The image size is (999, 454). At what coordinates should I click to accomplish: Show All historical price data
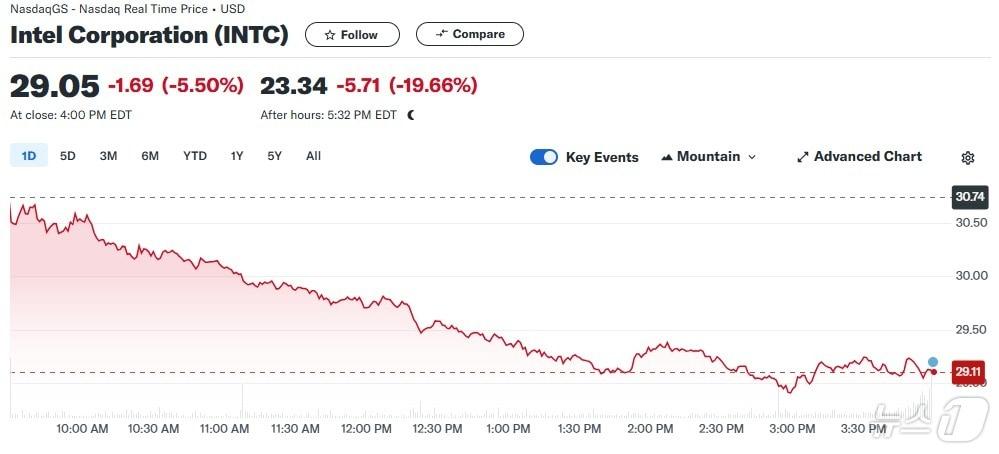point(313,156)
